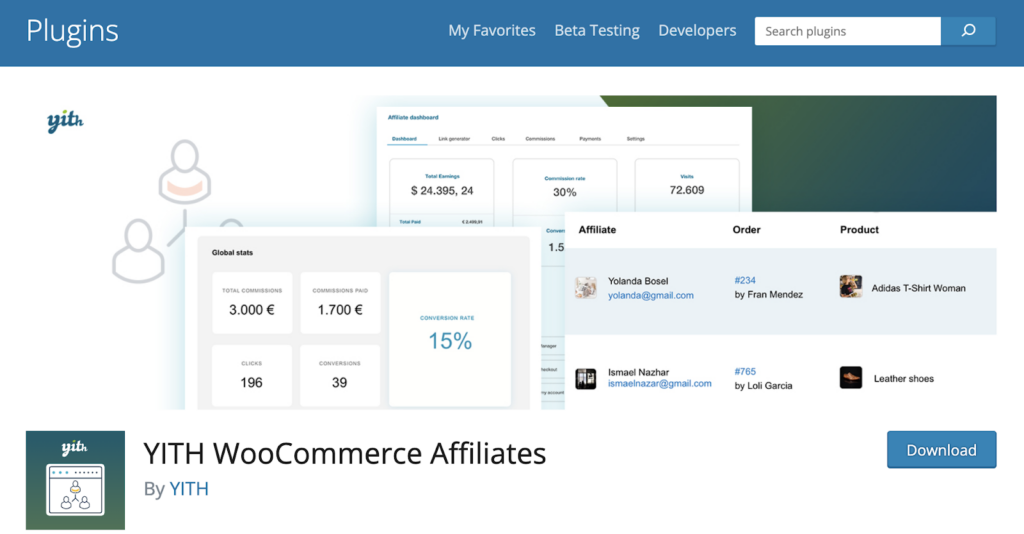Focus the Search plugins input field
This screenshot has width=1024, height=534.
[x=847, y=31]
